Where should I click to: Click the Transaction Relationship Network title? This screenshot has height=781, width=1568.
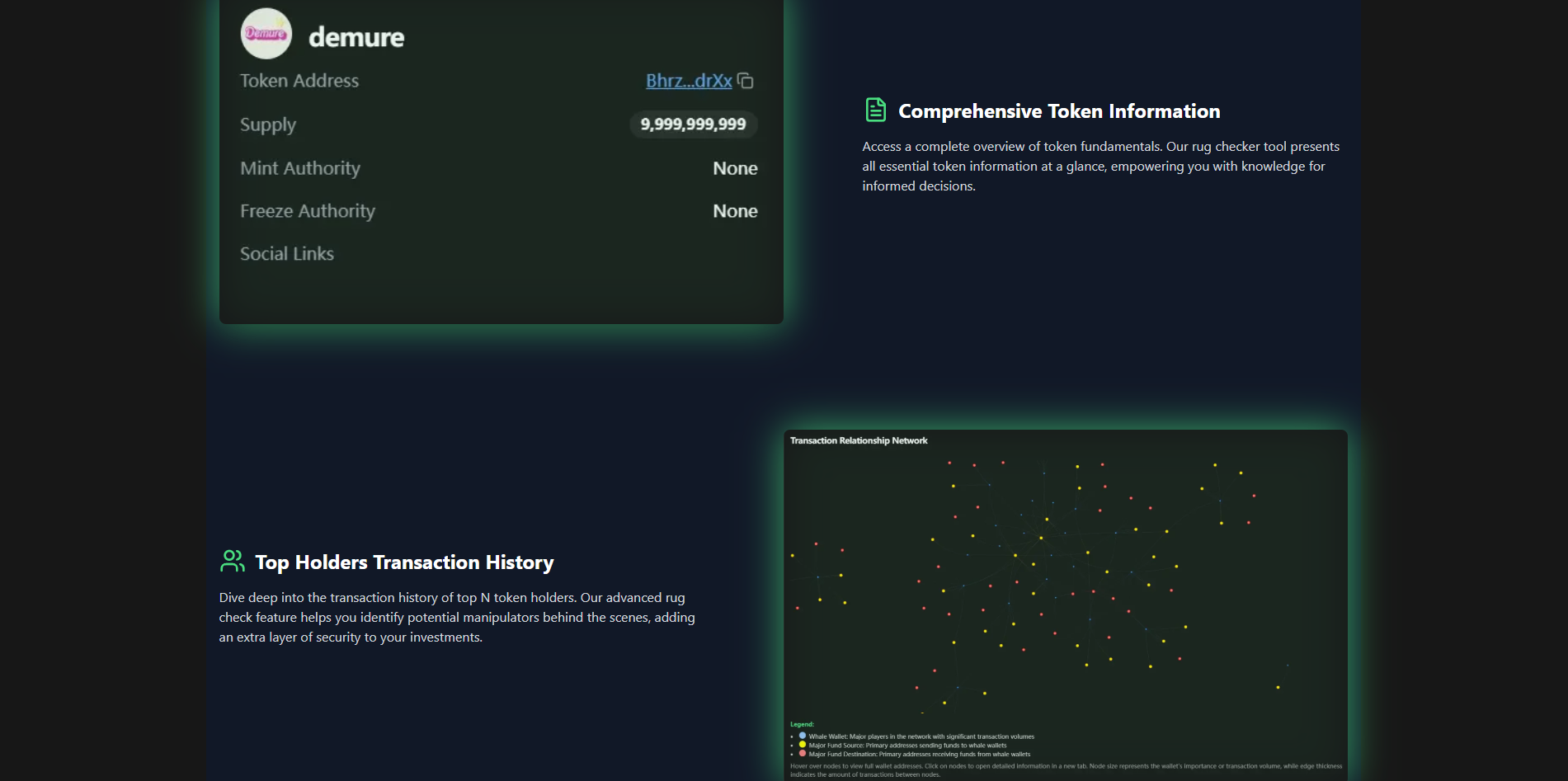point(859,440)
